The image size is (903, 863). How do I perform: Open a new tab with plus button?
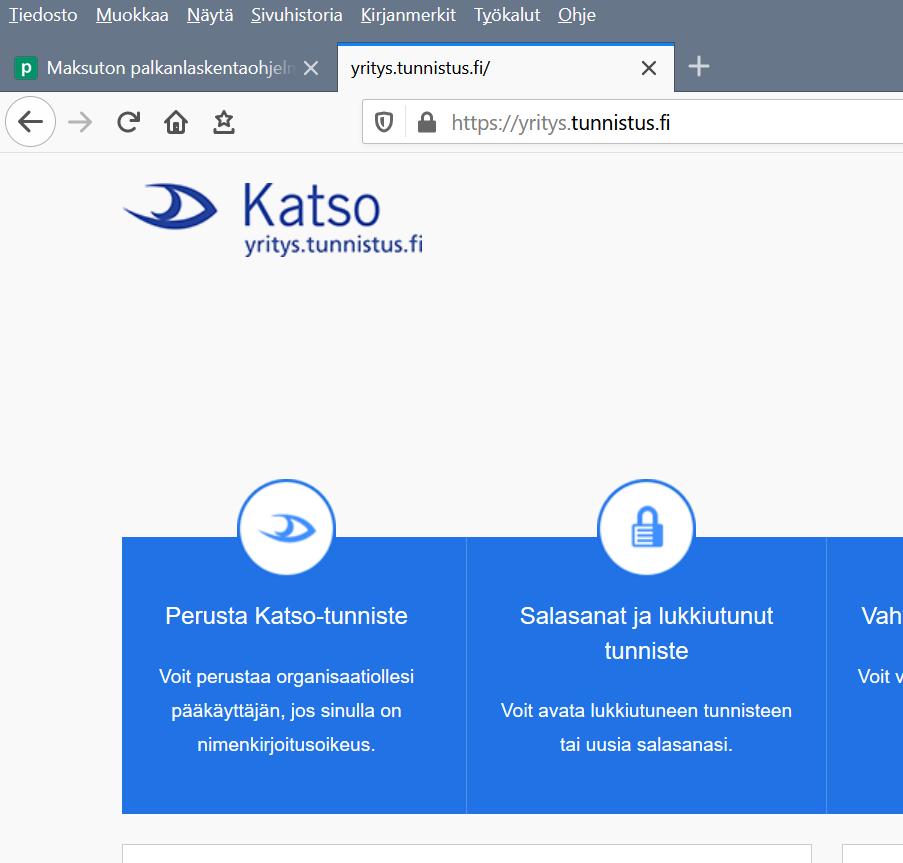699,67
